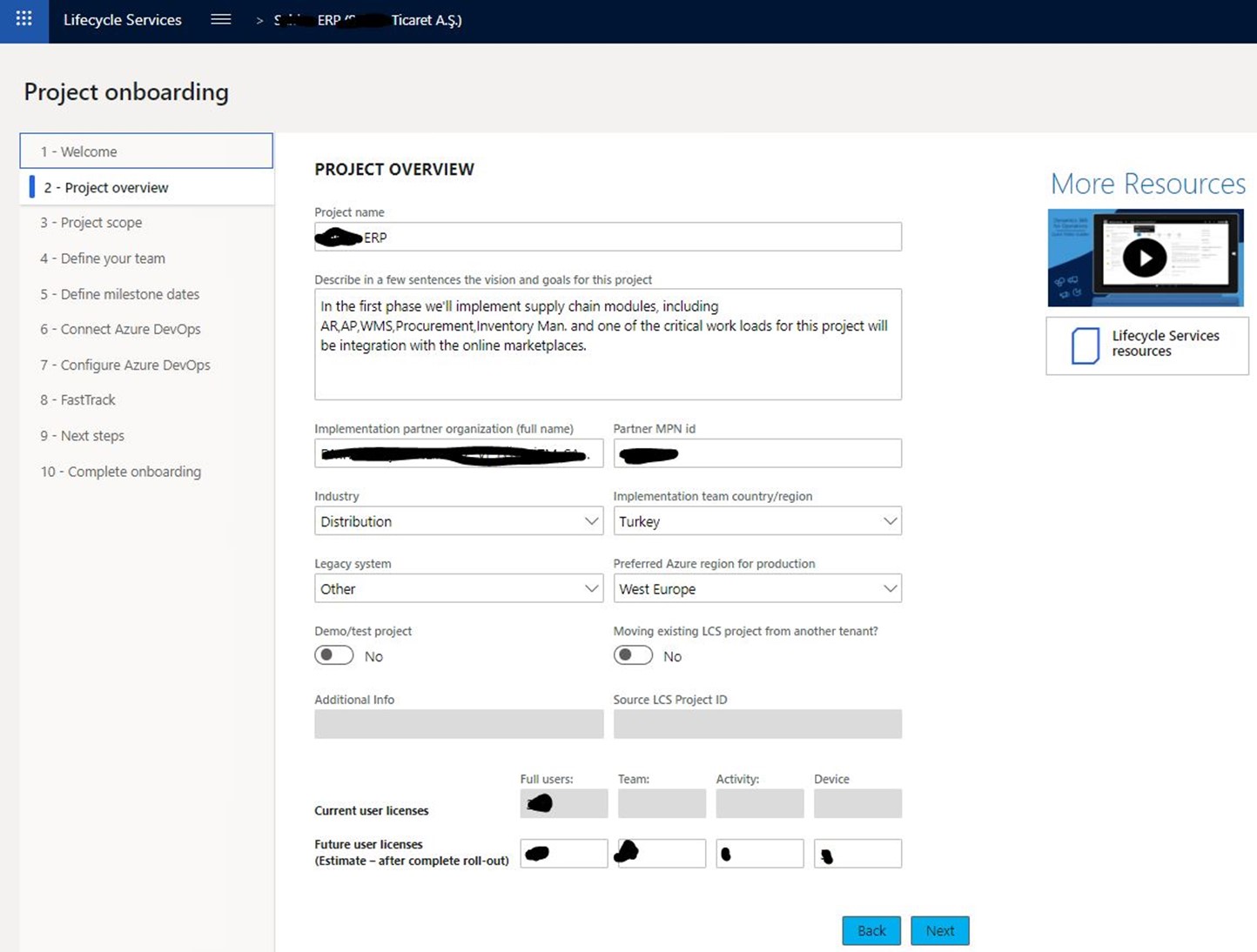The image size is (1257, 952).
Task: Open the app launcher waffle icon
Action: (24, 19)
